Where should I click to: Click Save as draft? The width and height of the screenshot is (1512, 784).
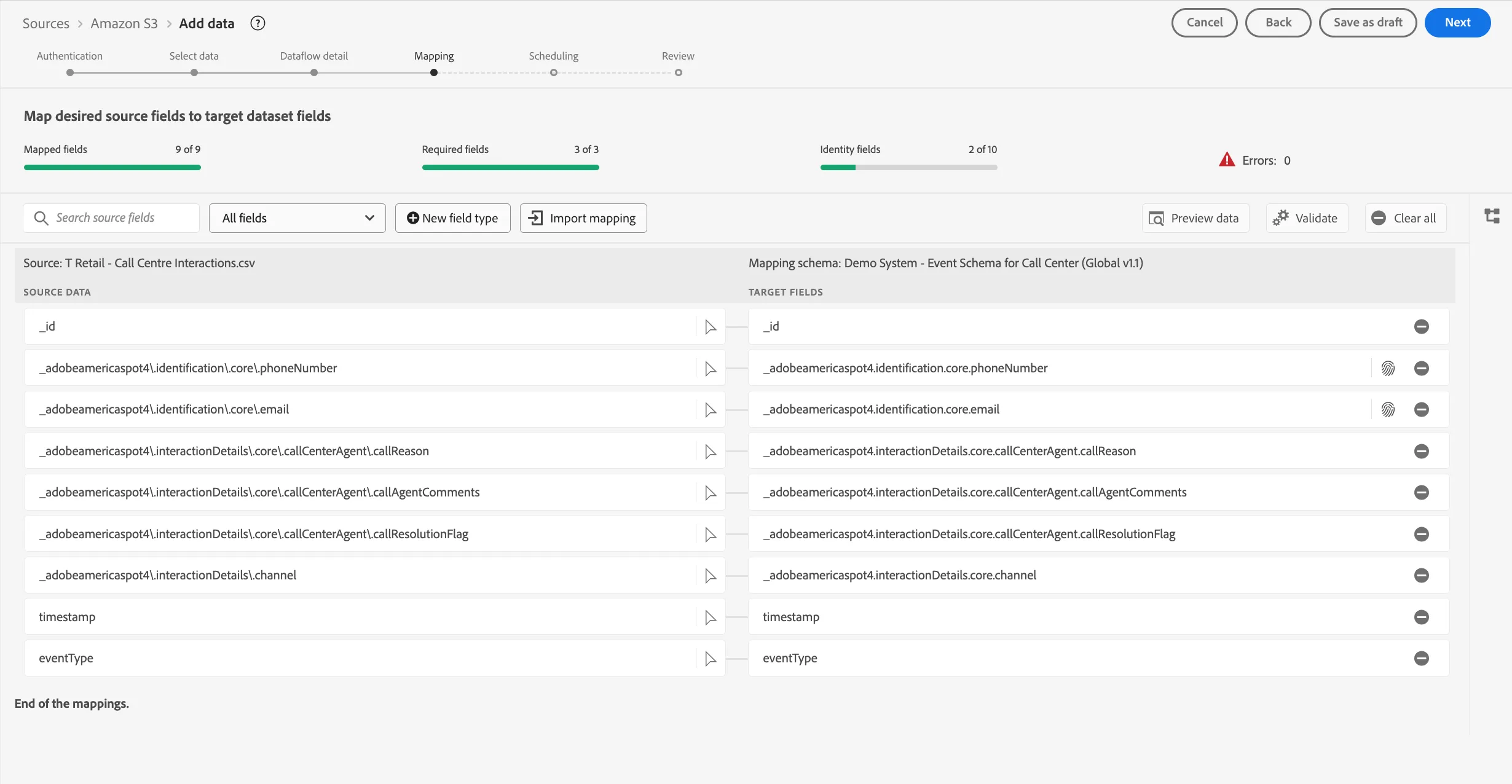[1368, 23]
